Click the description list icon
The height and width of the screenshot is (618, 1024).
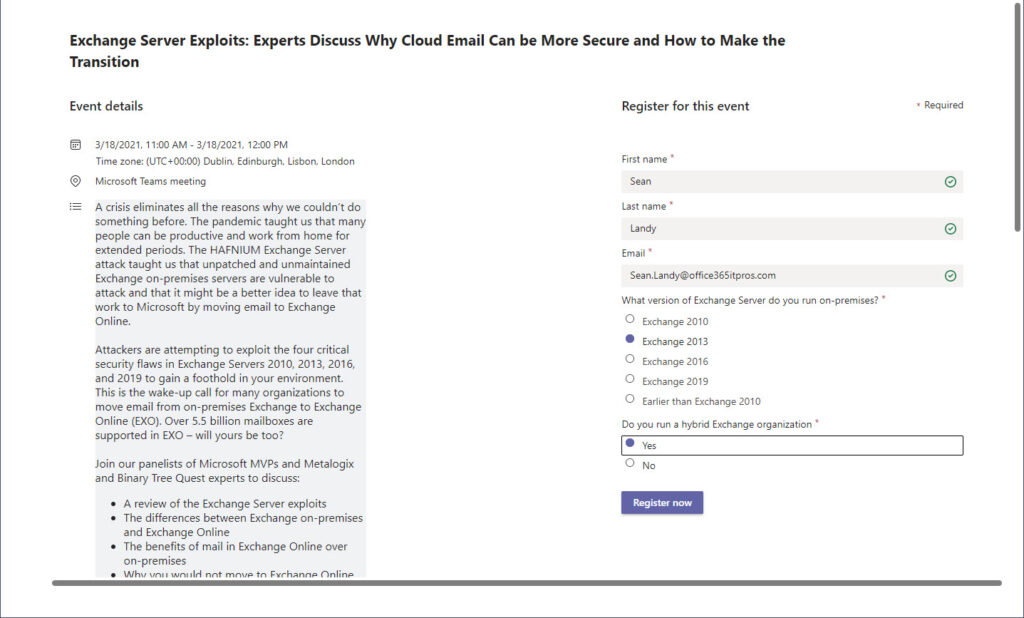click(76, 206)
